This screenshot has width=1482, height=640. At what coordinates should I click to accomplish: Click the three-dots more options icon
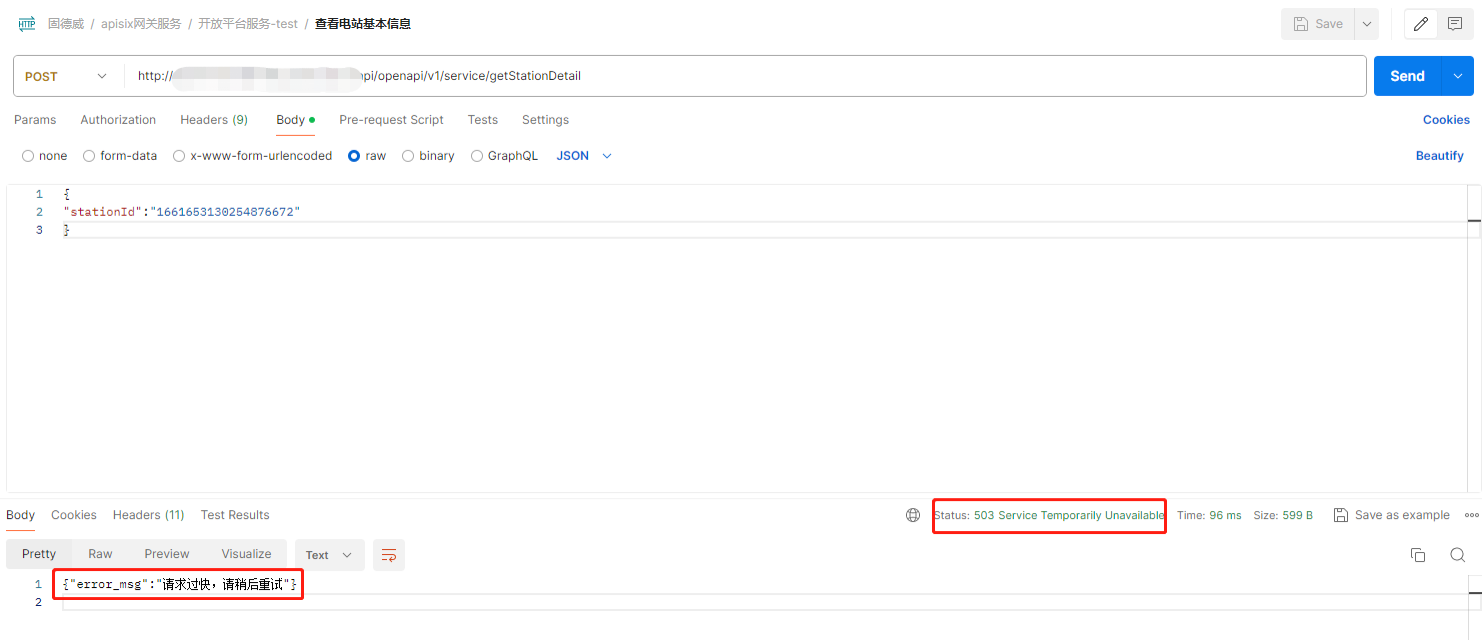click(1471, 515)
